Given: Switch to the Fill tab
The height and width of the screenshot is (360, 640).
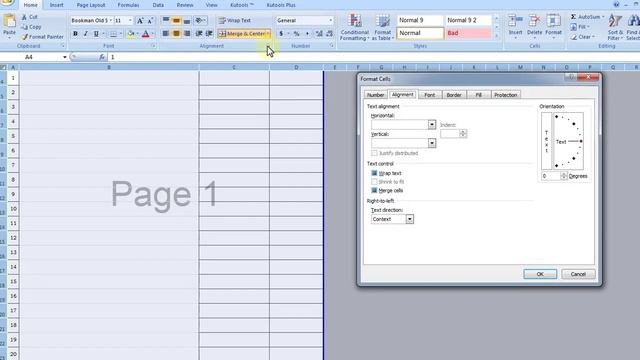Looking at the screenshot, I should pos(478,95).
